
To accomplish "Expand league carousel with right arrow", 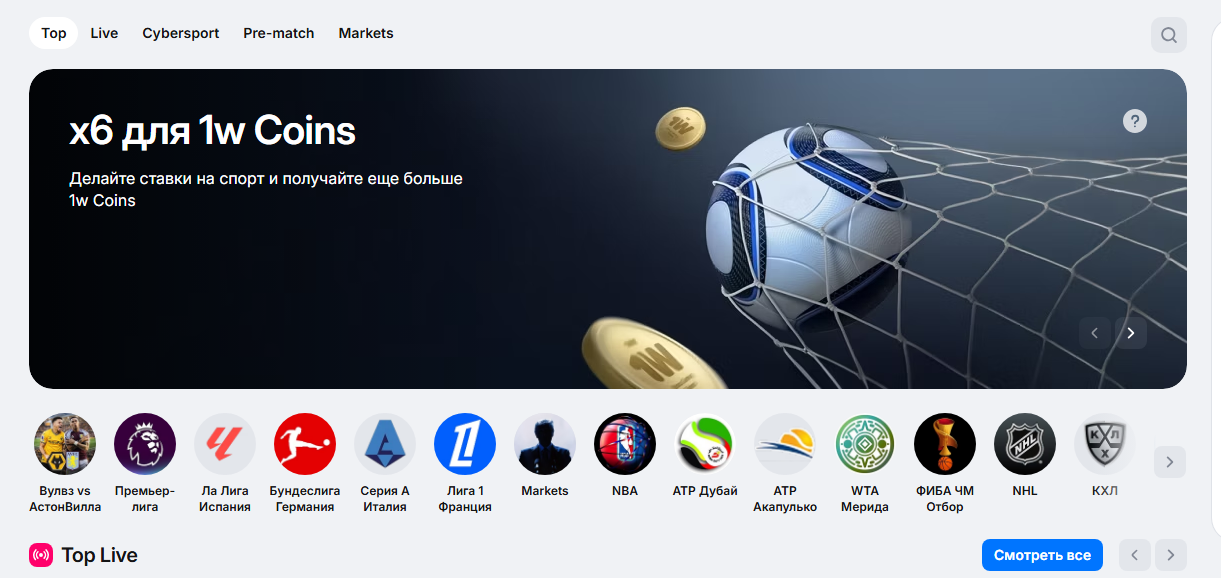I will coord(1170,462).
